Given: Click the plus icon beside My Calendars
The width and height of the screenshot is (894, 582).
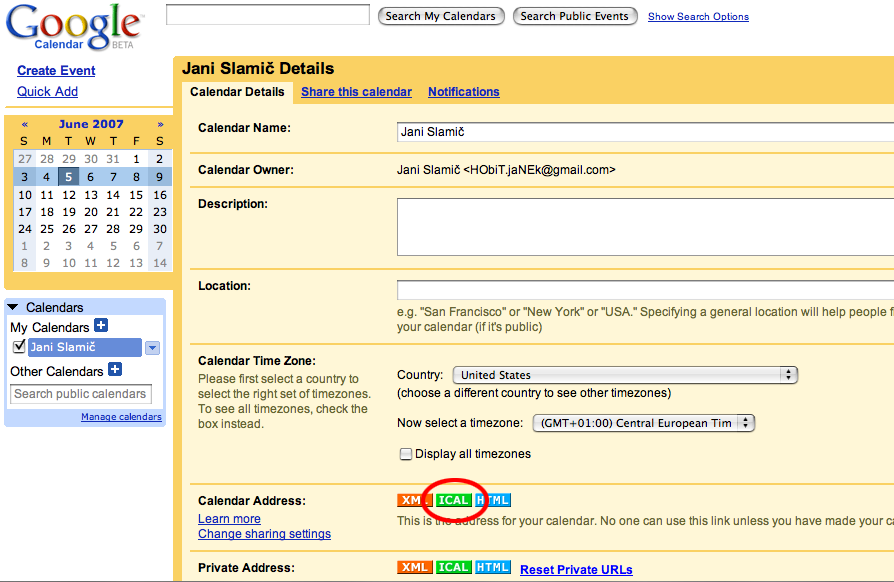Looking at the screenshot, I should pyautogui.click(x=100, y=326).
